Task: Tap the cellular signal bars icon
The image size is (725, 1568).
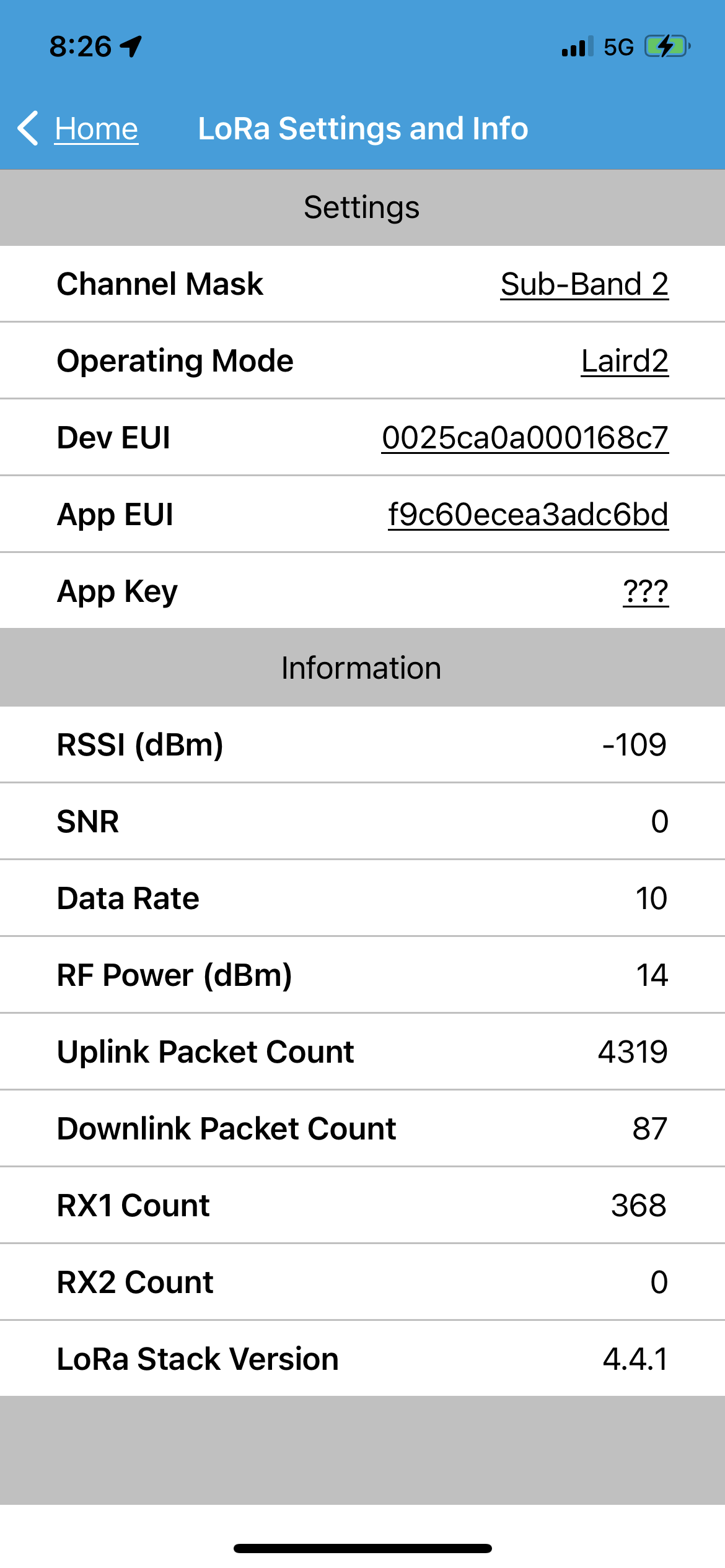Action: click(x=577, y=46)
